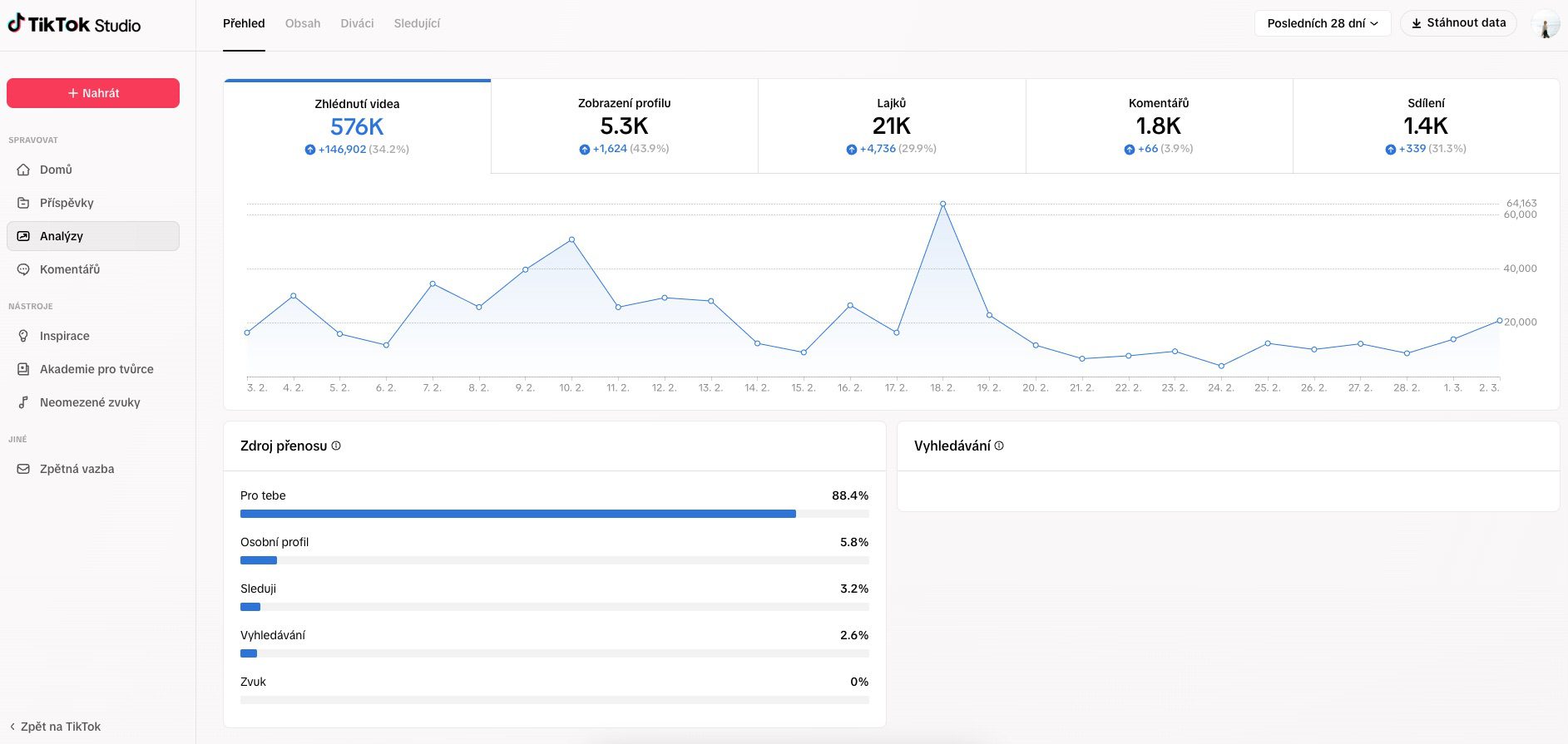Open Inspirace lightbulb item
The height and width of the screenshot is (744, 1568).
(64, 336)
